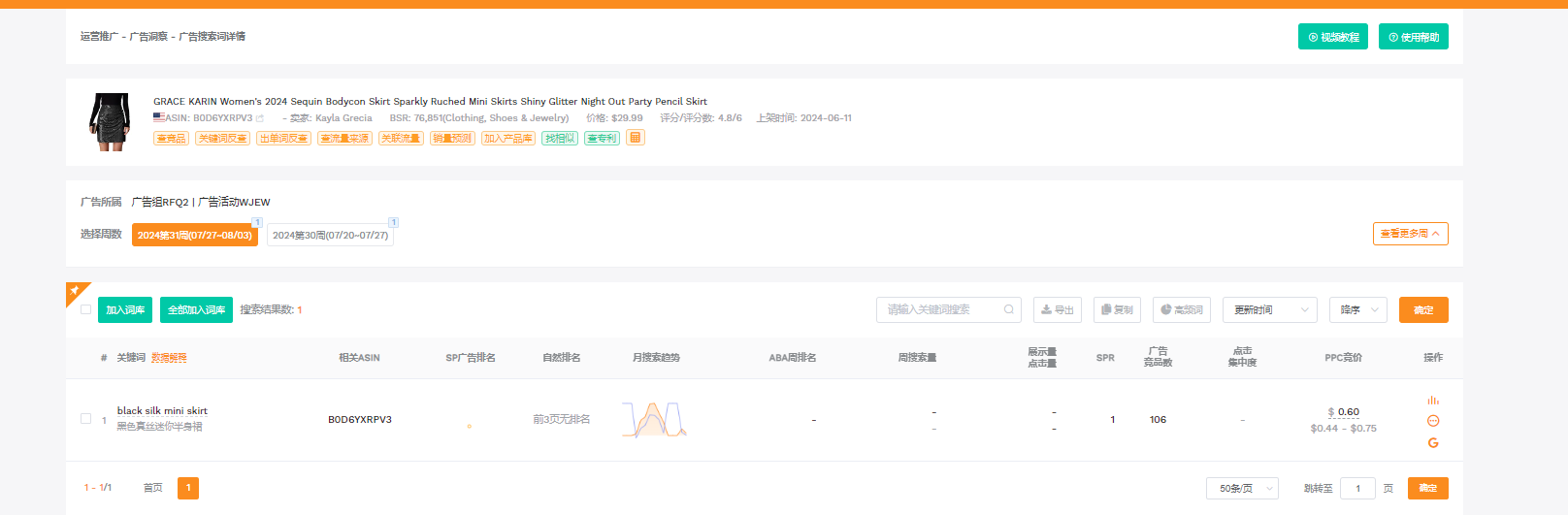This screenshot has width=1568, height=515.
Task: Click the 导出 export button with download icon
Action: click(x=1057, y=309)
